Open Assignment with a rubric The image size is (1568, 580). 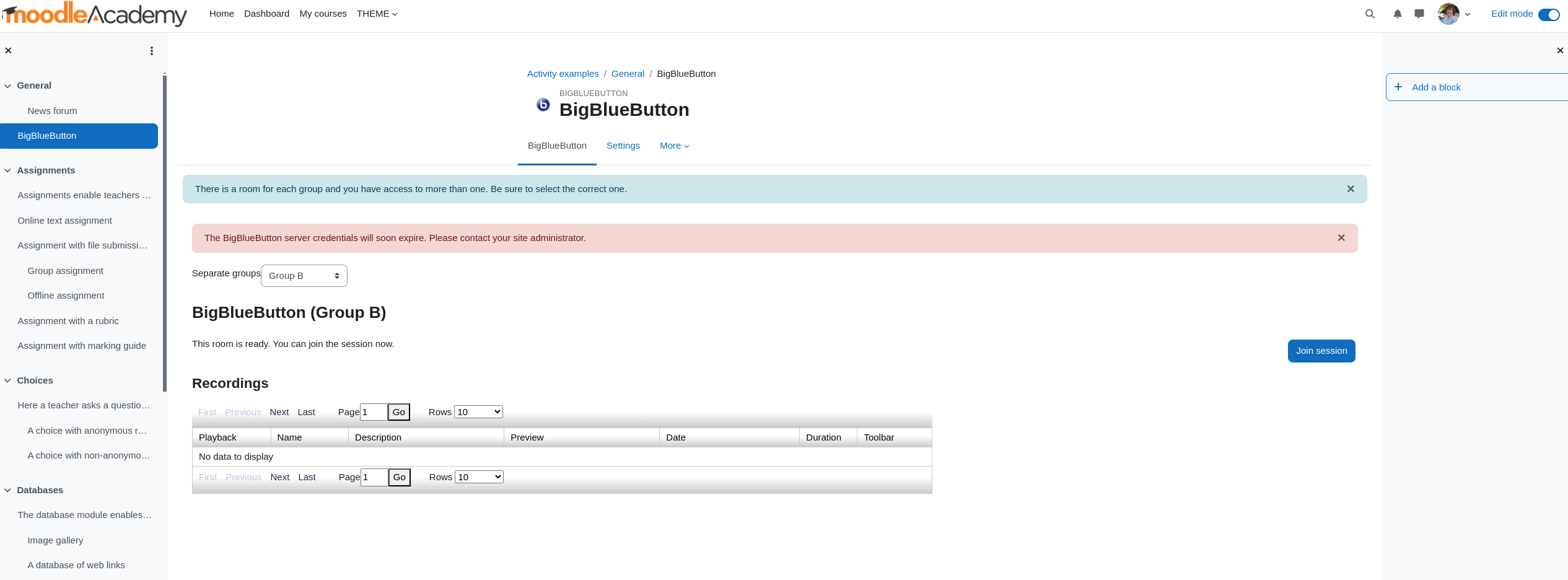(x=68, y=321)
